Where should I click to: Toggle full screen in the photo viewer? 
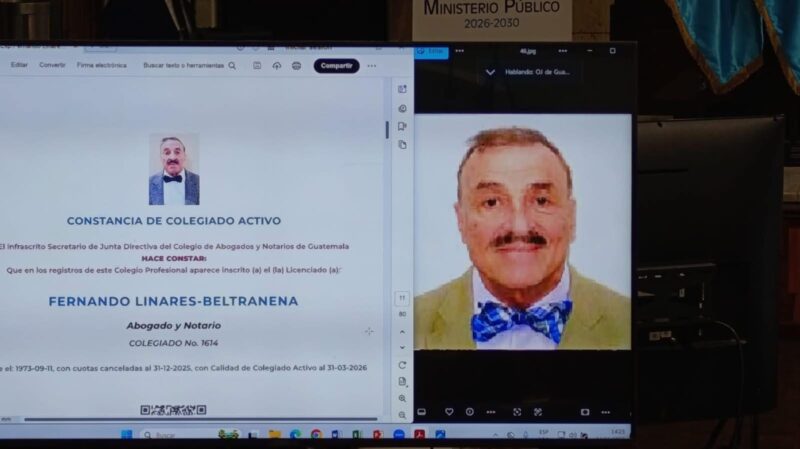(517, 411)
